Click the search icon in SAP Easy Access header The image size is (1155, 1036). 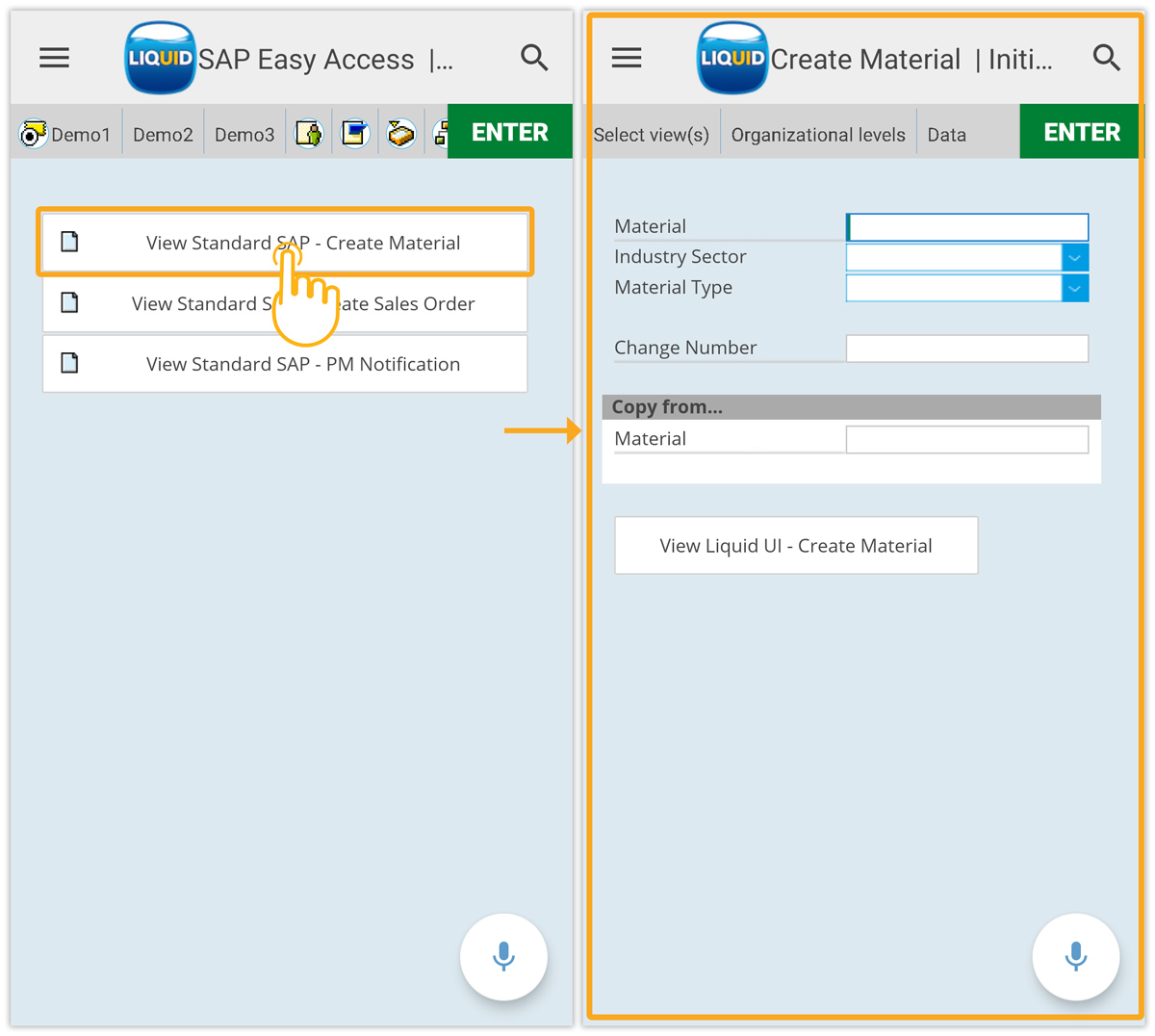coord(534,59)
